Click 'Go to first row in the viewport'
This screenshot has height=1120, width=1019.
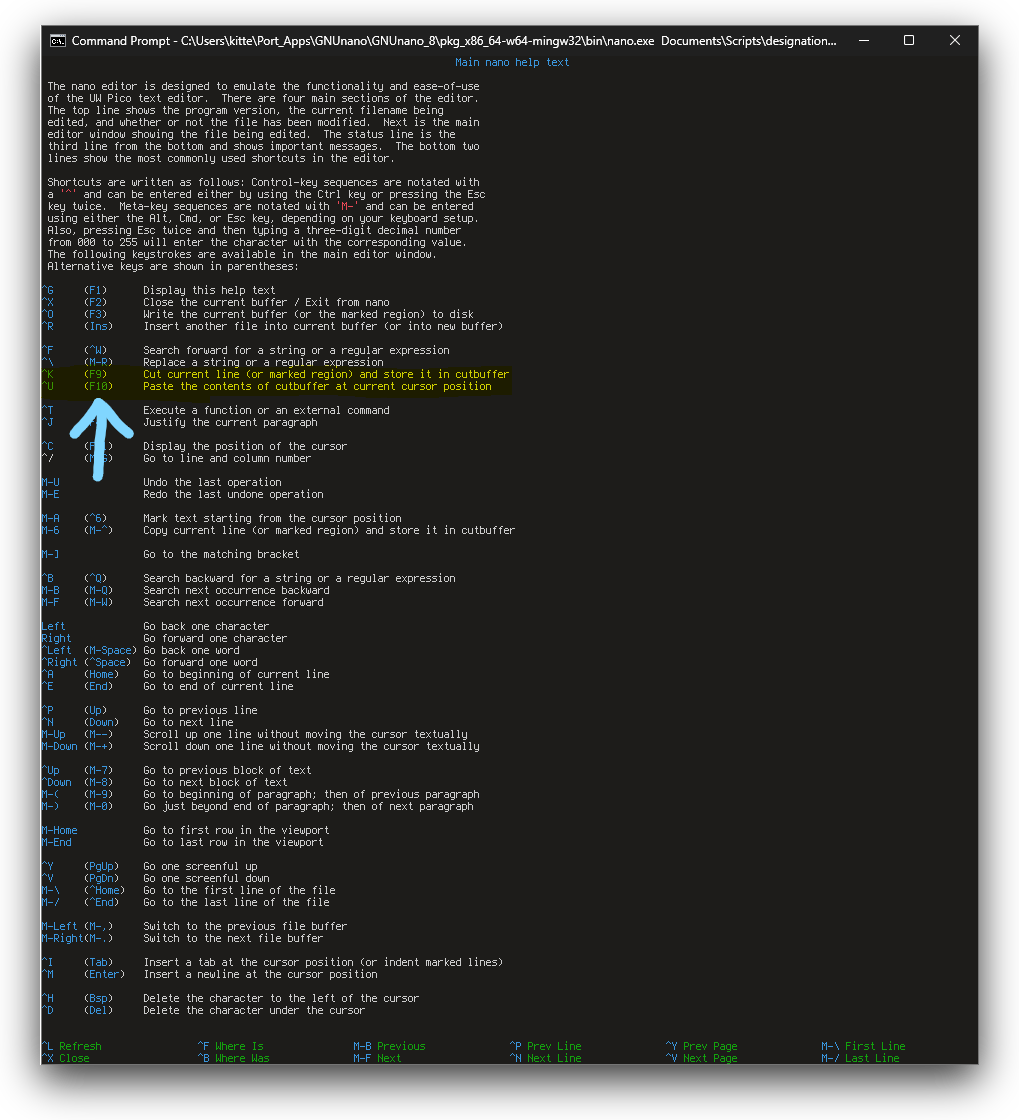[236, 831]
